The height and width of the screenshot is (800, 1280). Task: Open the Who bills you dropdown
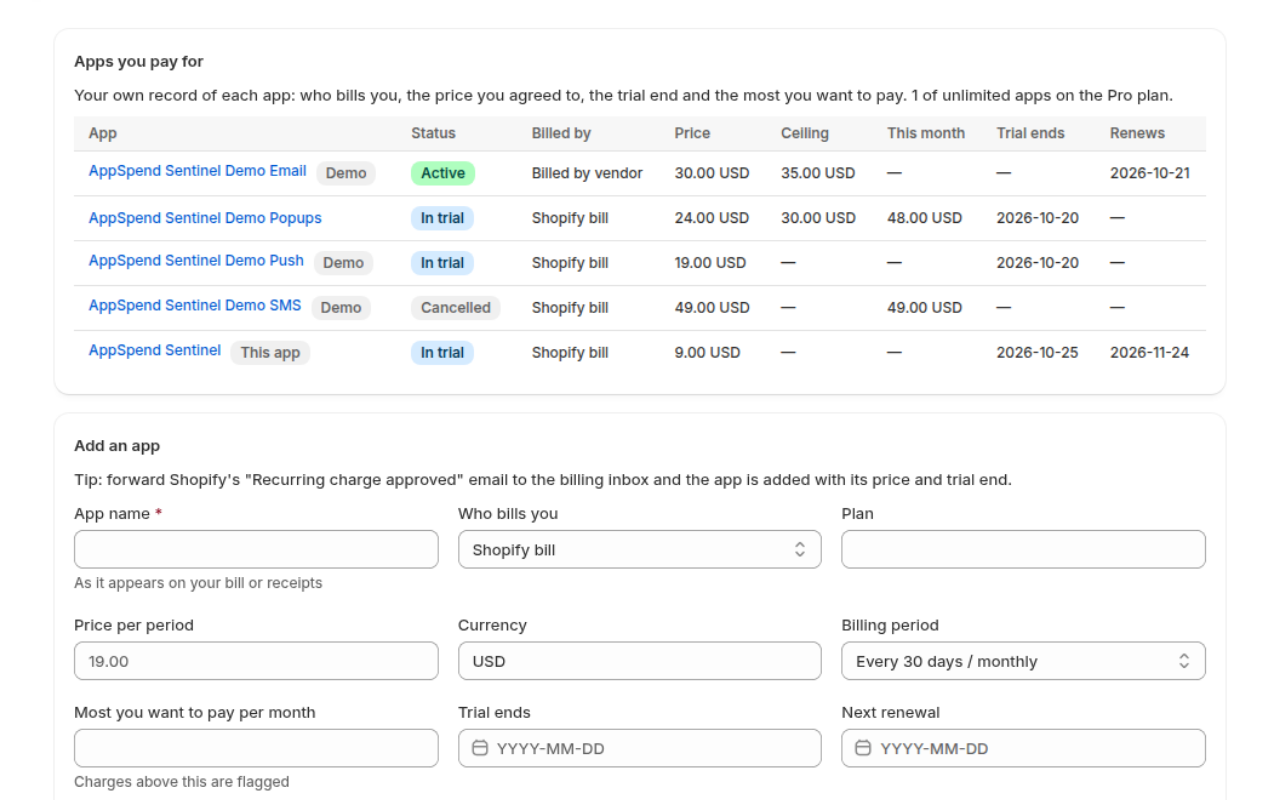click(640, 550)
